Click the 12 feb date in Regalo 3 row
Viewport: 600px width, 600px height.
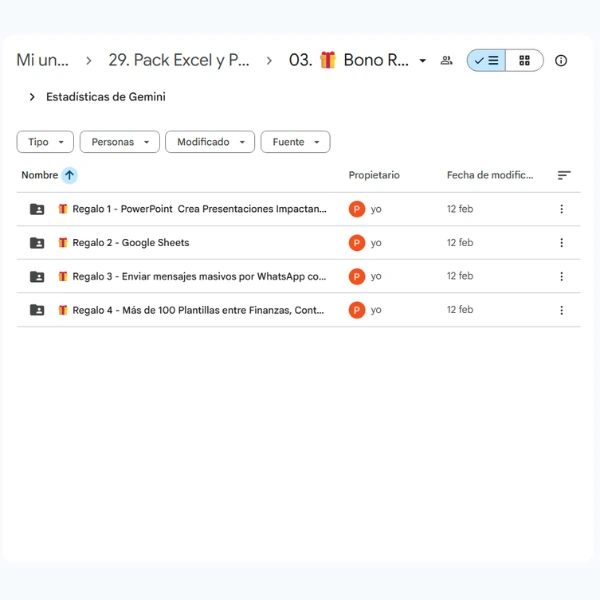pos(460,276)
